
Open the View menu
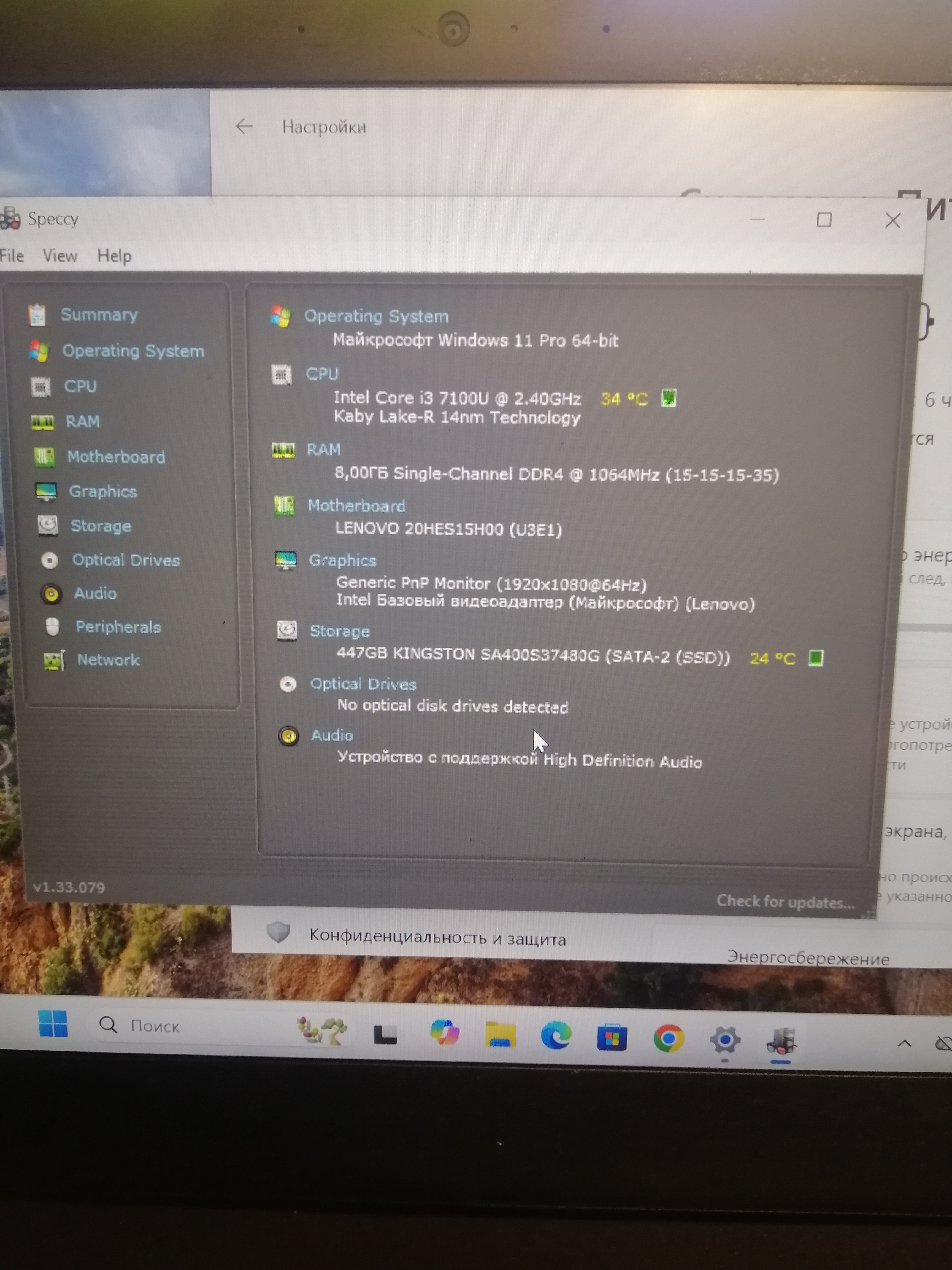pyautogui.click(x=60, y=255)
